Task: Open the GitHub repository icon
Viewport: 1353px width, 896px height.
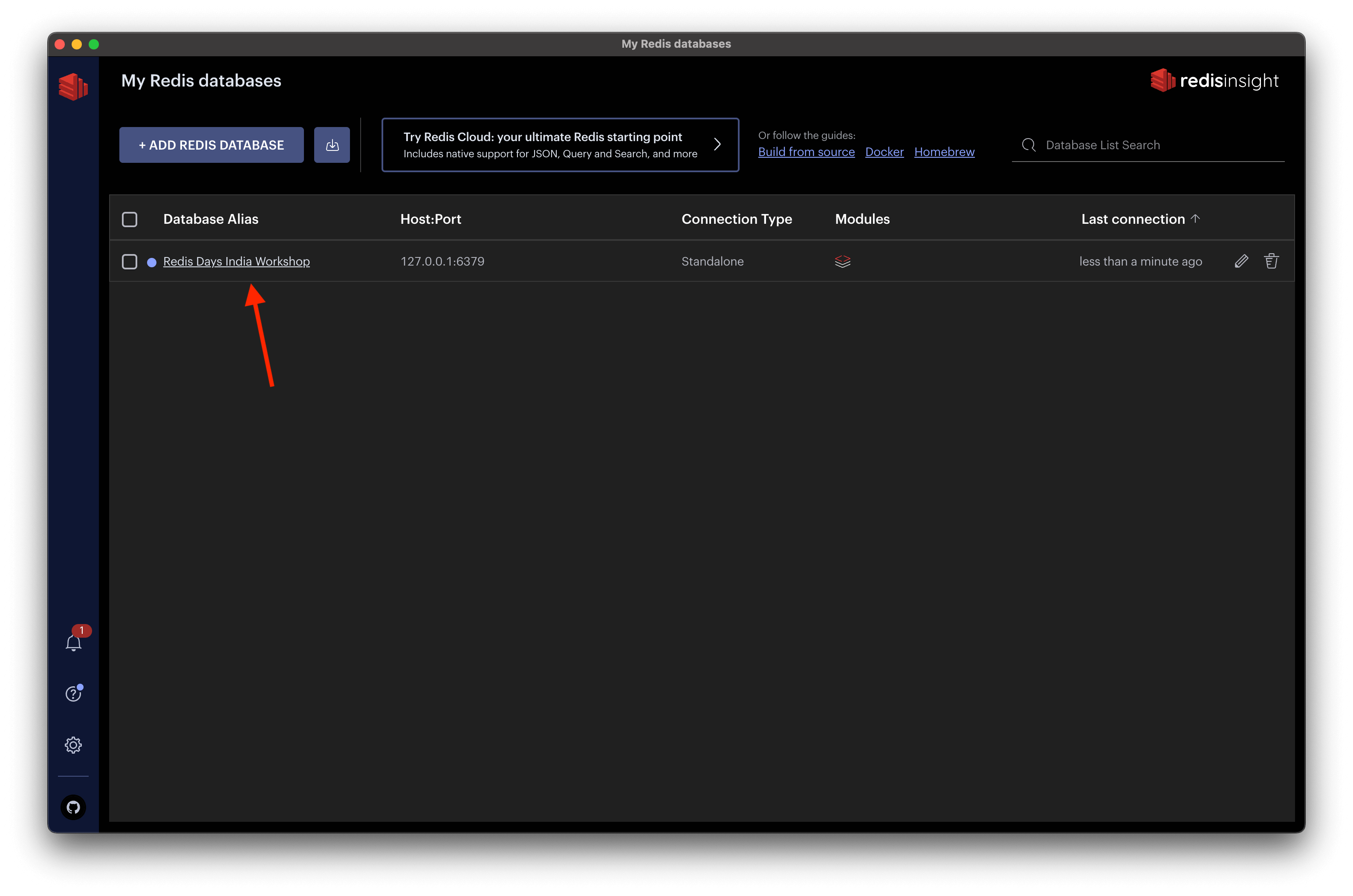Action: [73, 807]
